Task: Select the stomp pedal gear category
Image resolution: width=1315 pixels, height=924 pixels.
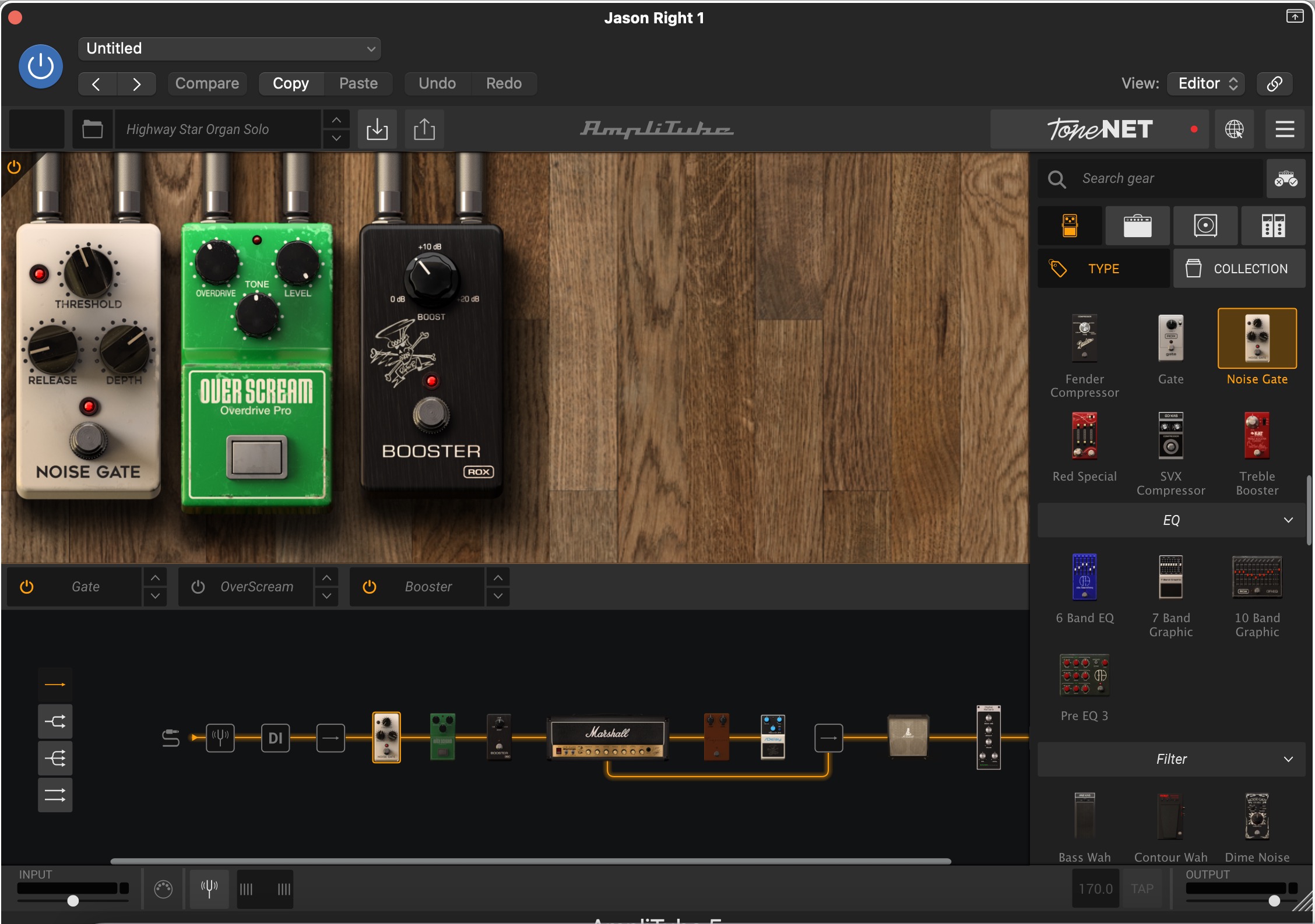Action: [x=1070, y=225]
